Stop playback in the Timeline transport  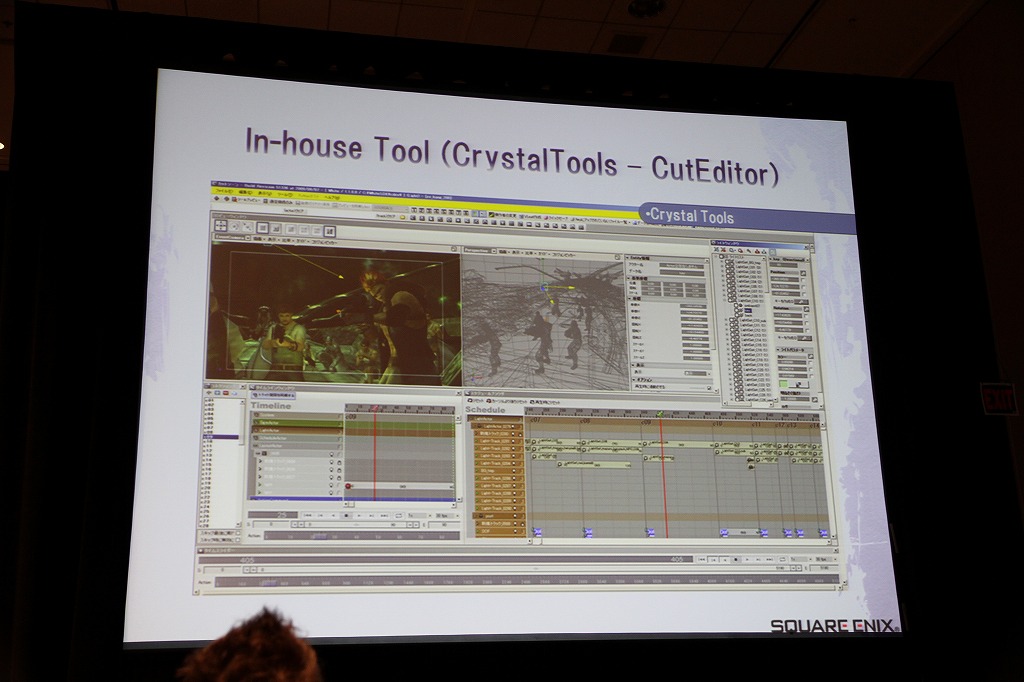[x=346, y=515]
